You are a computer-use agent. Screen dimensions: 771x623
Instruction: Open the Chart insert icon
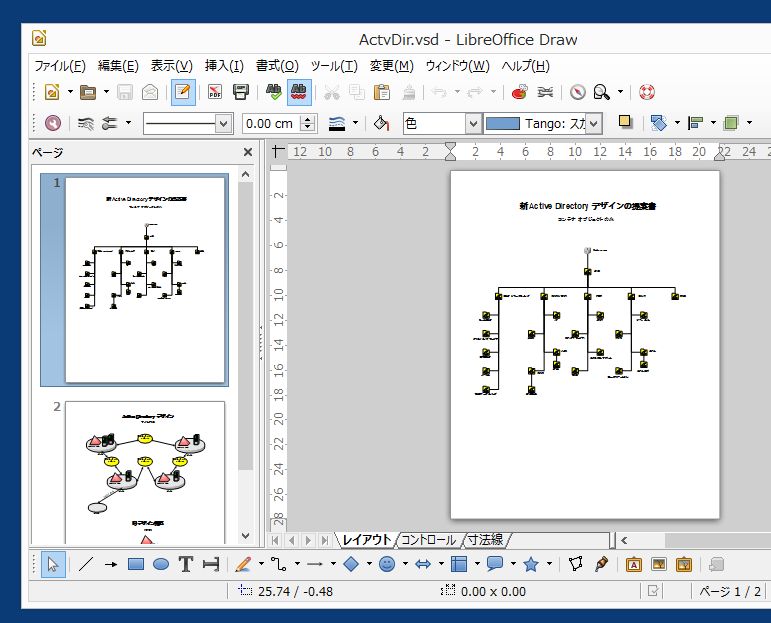[520, 92]
